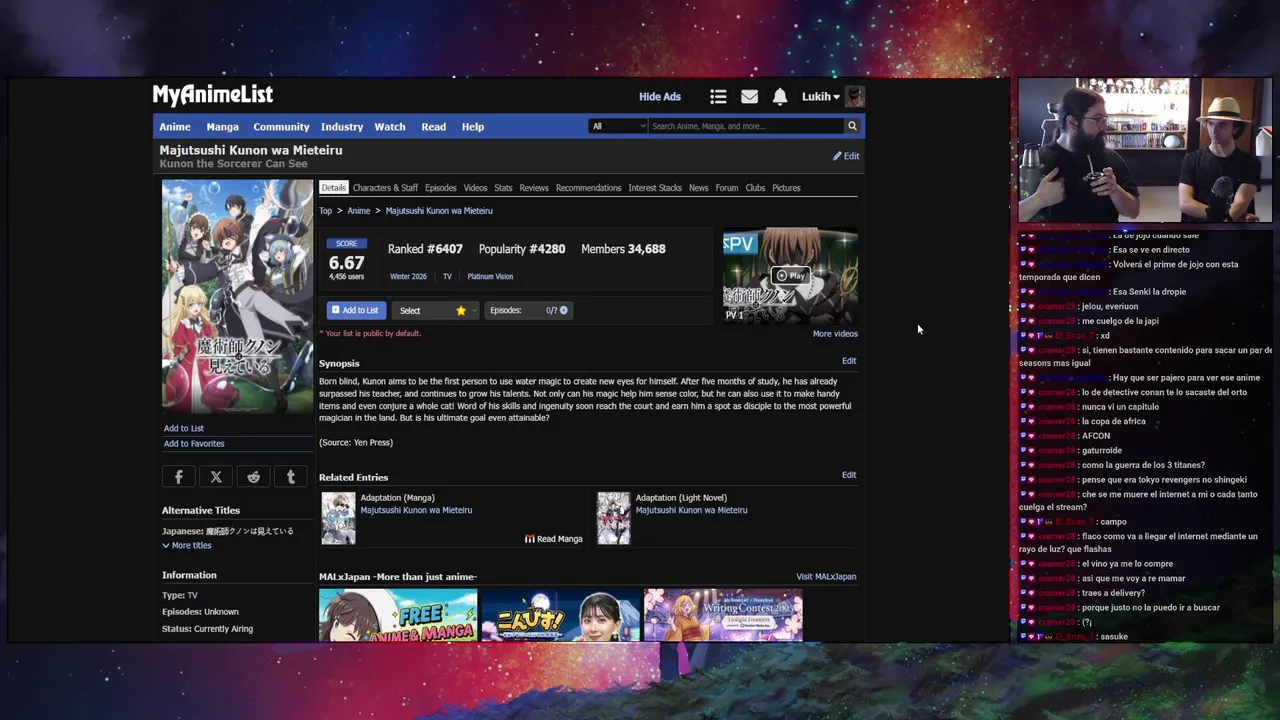
Task: Open the anime poster image
Action: coord(237,296)
